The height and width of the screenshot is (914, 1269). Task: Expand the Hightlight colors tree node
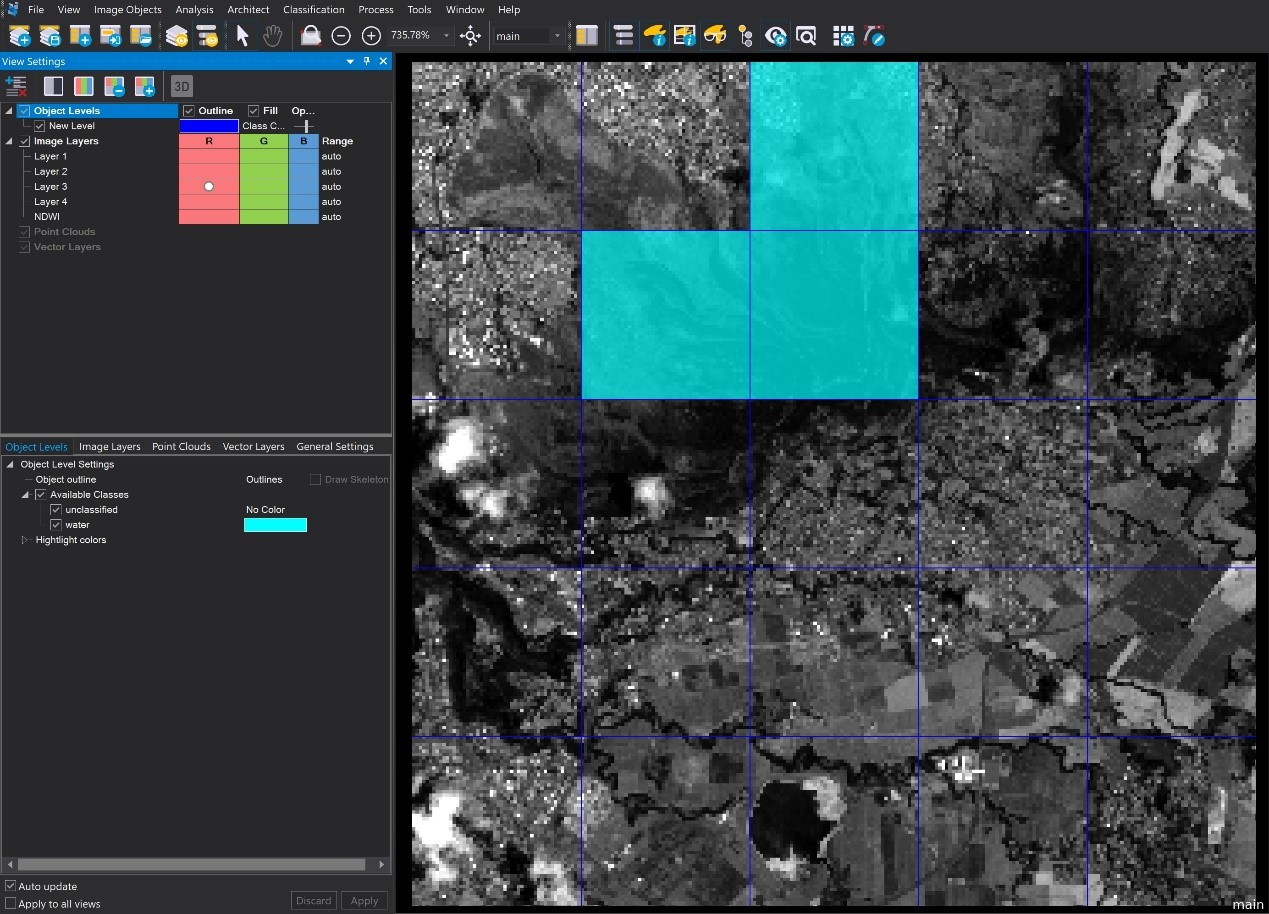[x=26, y=540]
